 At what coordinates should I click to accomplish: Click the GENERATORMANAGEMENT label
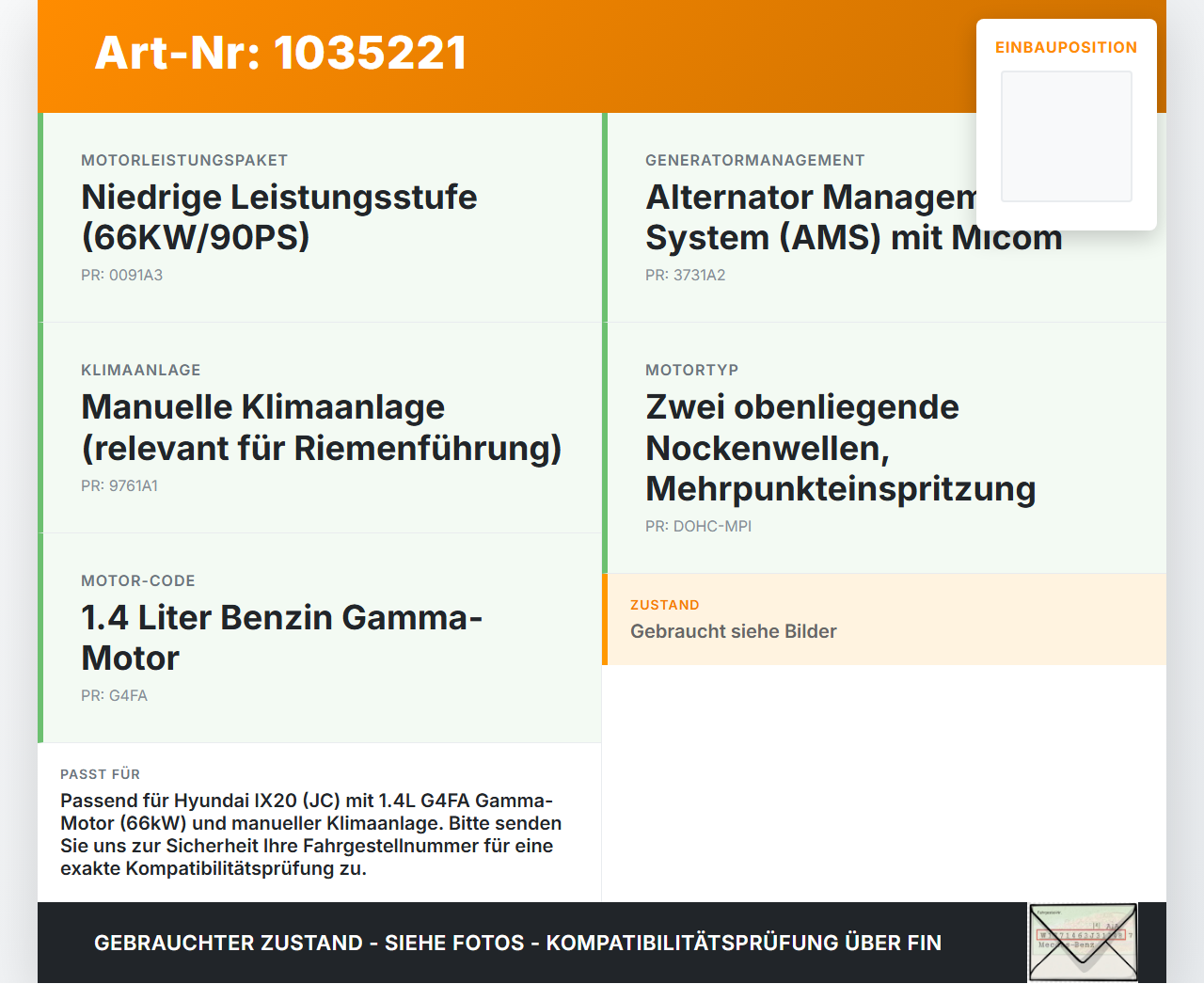(755, 160)
